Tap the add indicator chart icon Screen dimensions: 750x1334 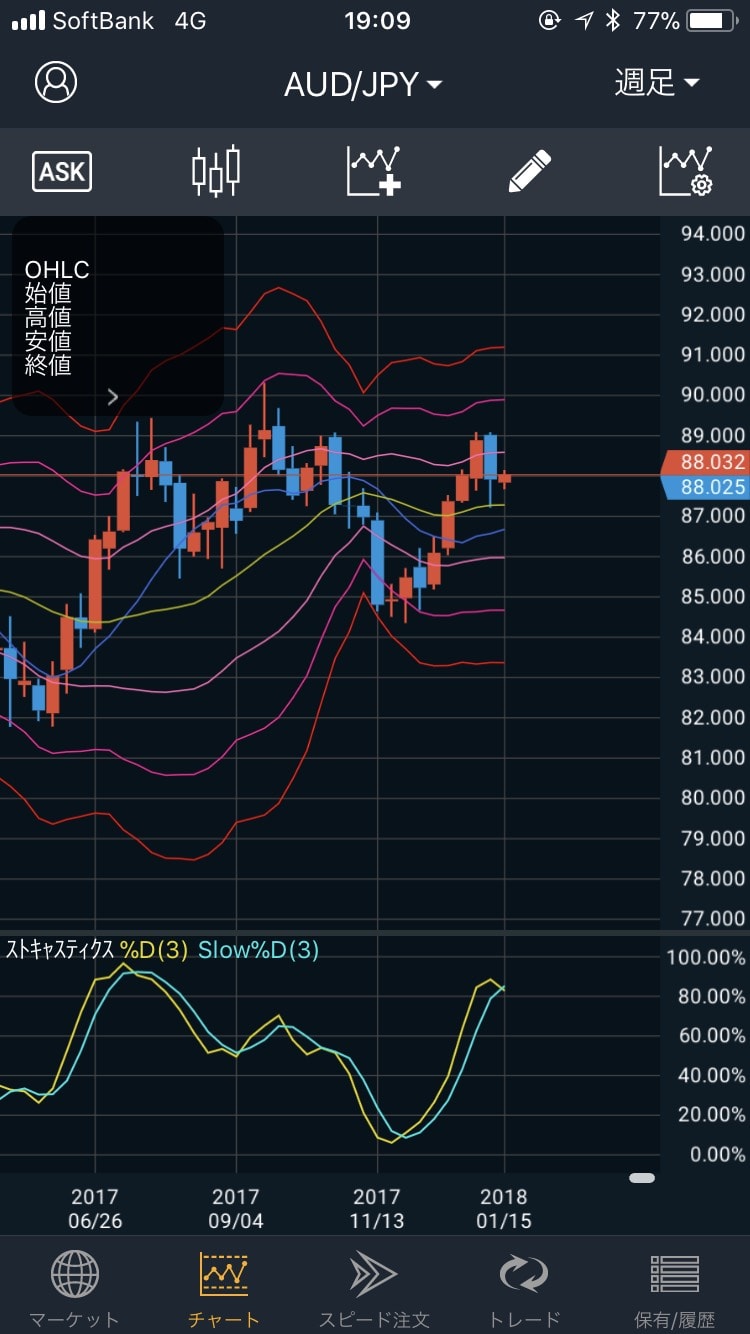click(x=374, y=172)
